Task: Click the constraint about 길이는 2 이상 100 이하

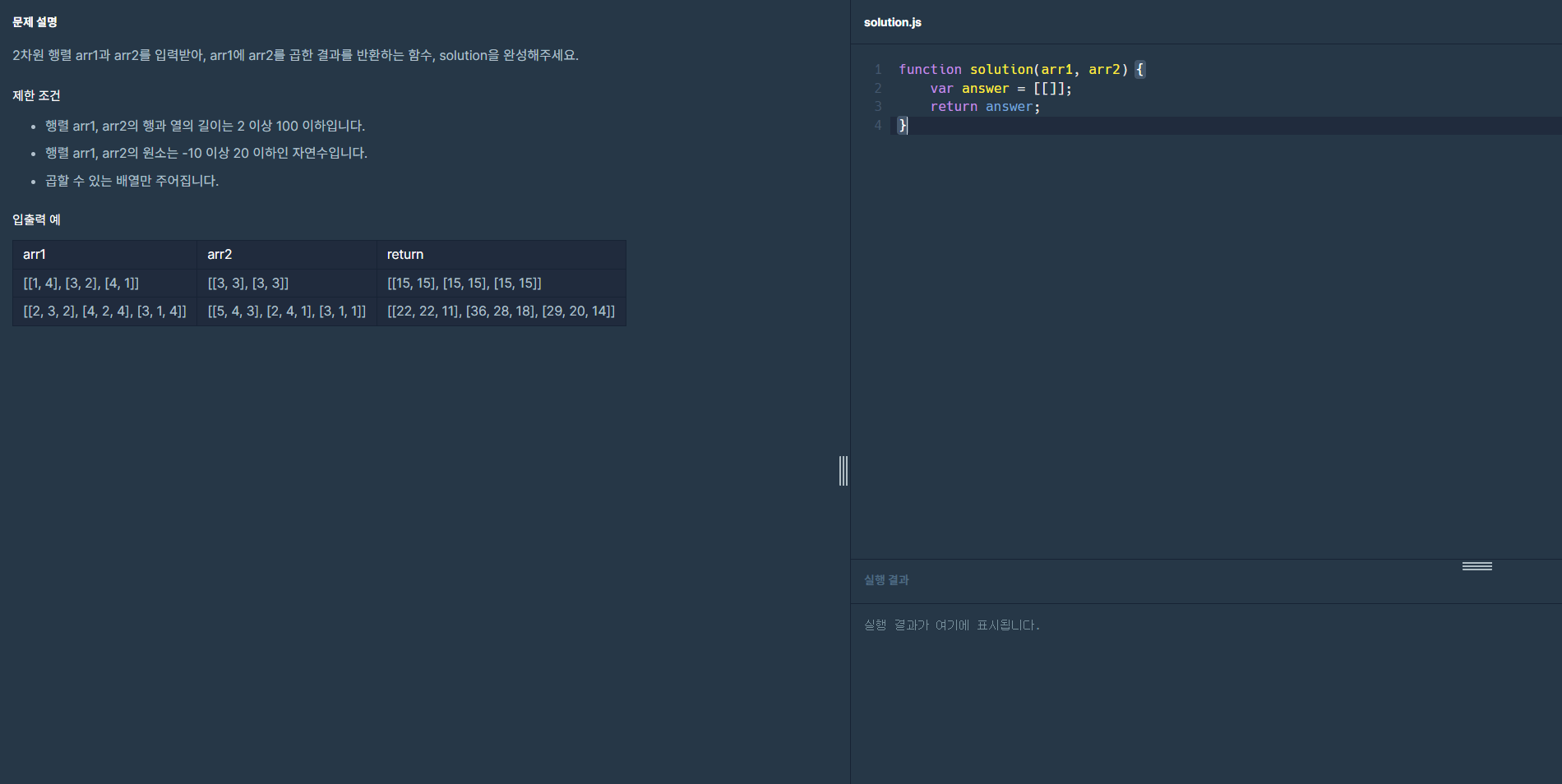Action: click(205, 126)
